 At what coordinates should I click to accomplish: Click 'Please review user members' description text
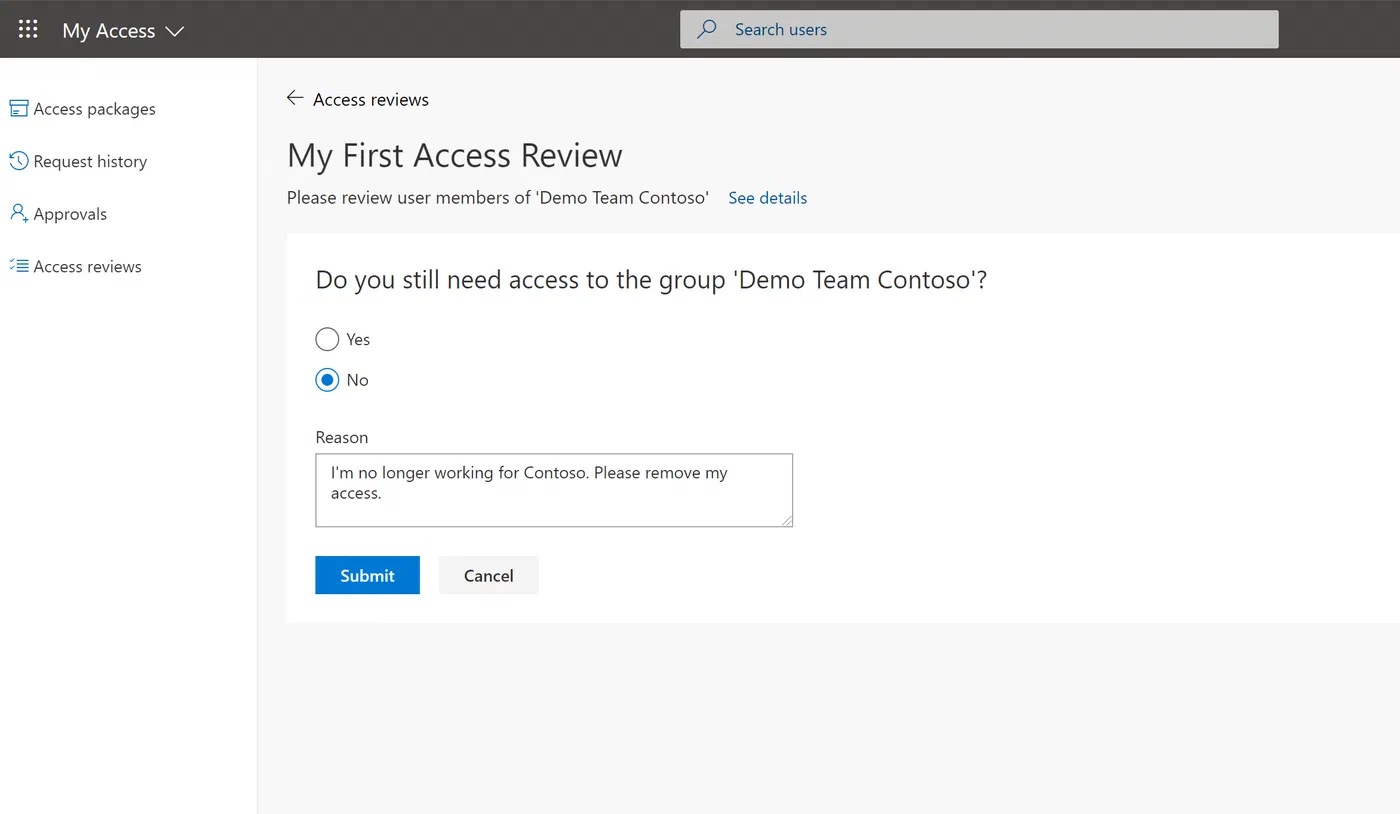click(498, 198)
